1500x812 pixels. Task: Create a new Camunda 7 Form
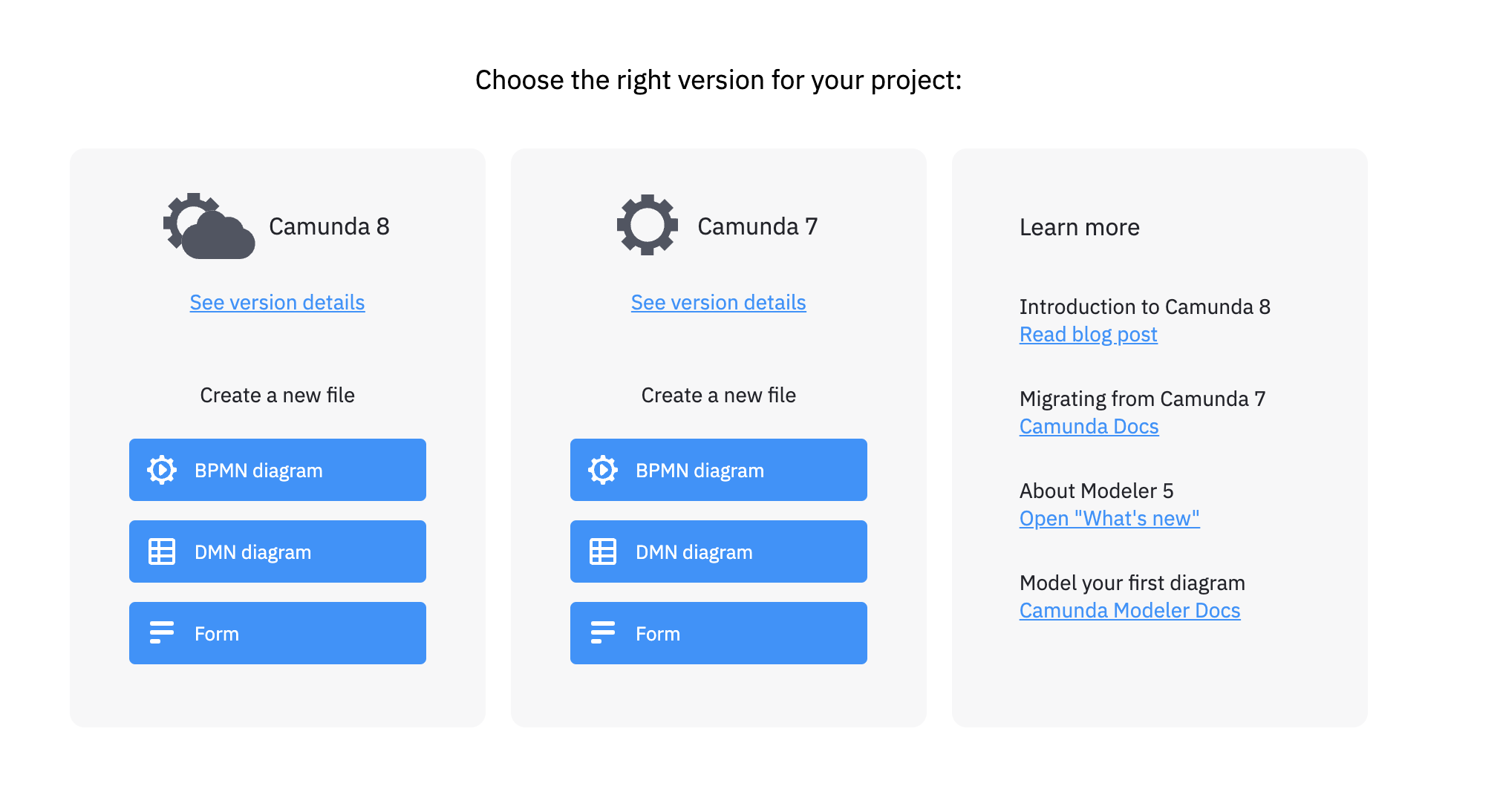click(719, 633)
